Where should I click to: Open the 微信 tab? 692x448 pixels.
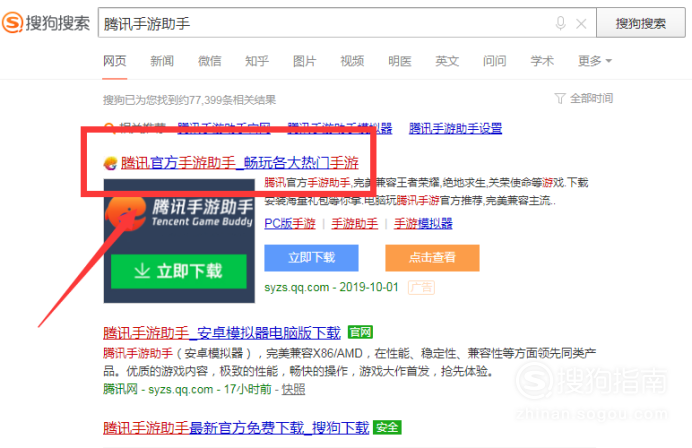210,60
